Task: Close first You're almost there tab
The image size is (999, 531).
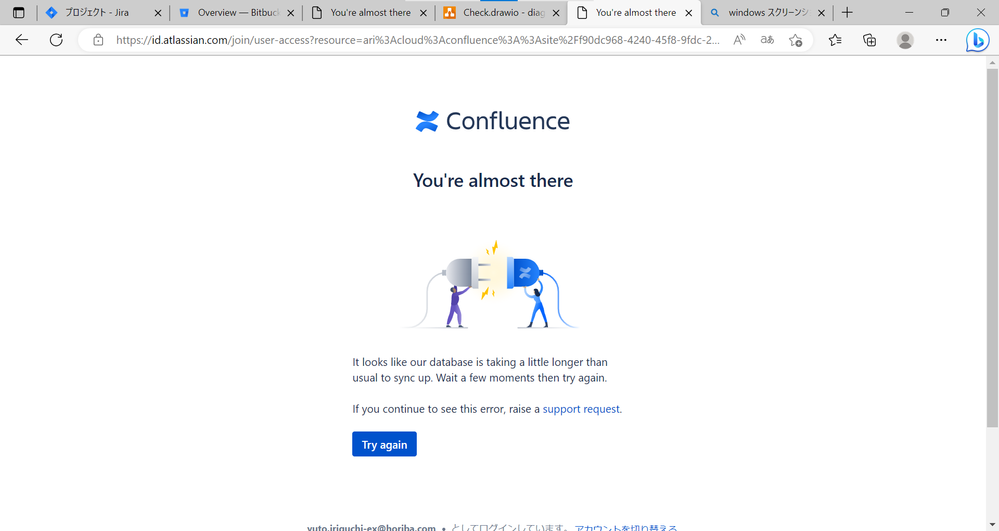Action: pyautogui.click(x=423, y=13)
